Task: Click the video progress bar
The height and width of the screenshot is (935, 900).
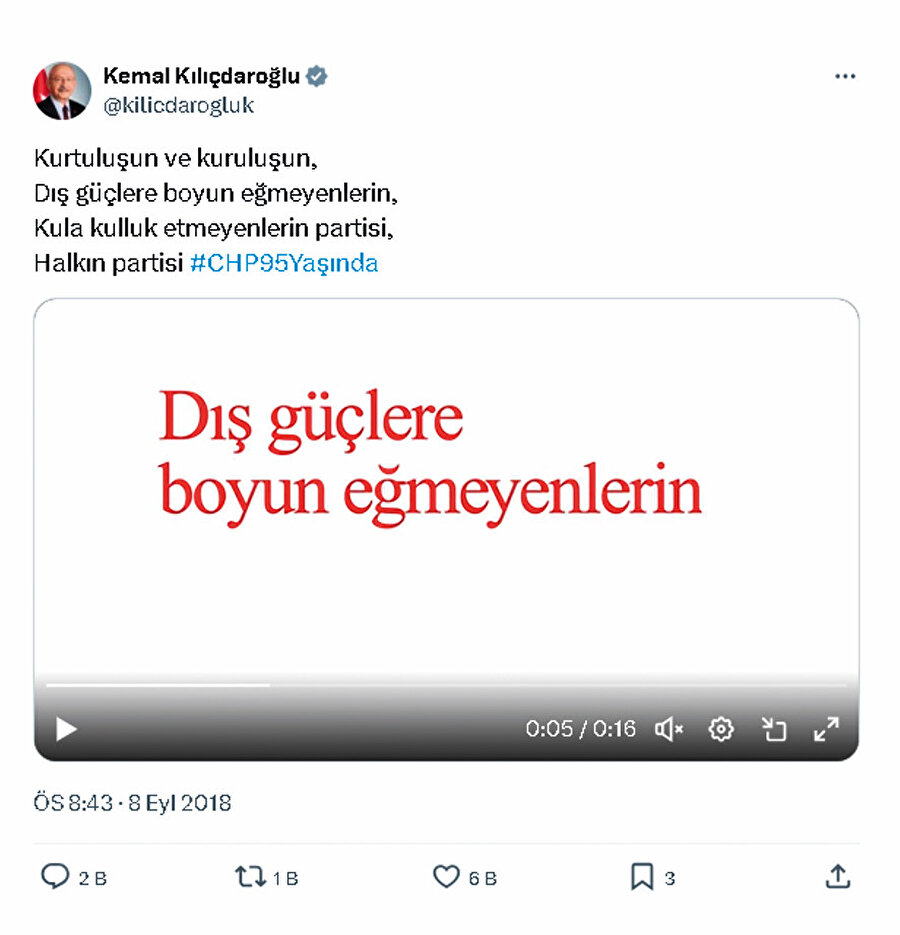Action: point(446,686)
